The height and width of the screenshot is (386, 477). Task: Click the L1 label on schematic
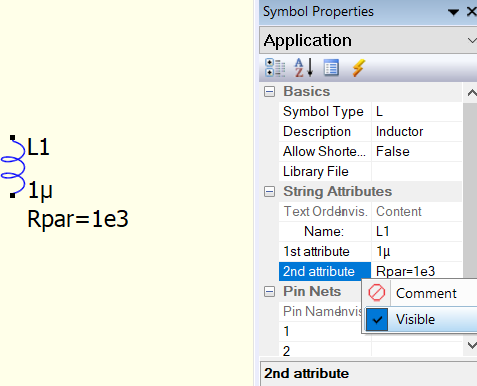[x=39, y=147]
